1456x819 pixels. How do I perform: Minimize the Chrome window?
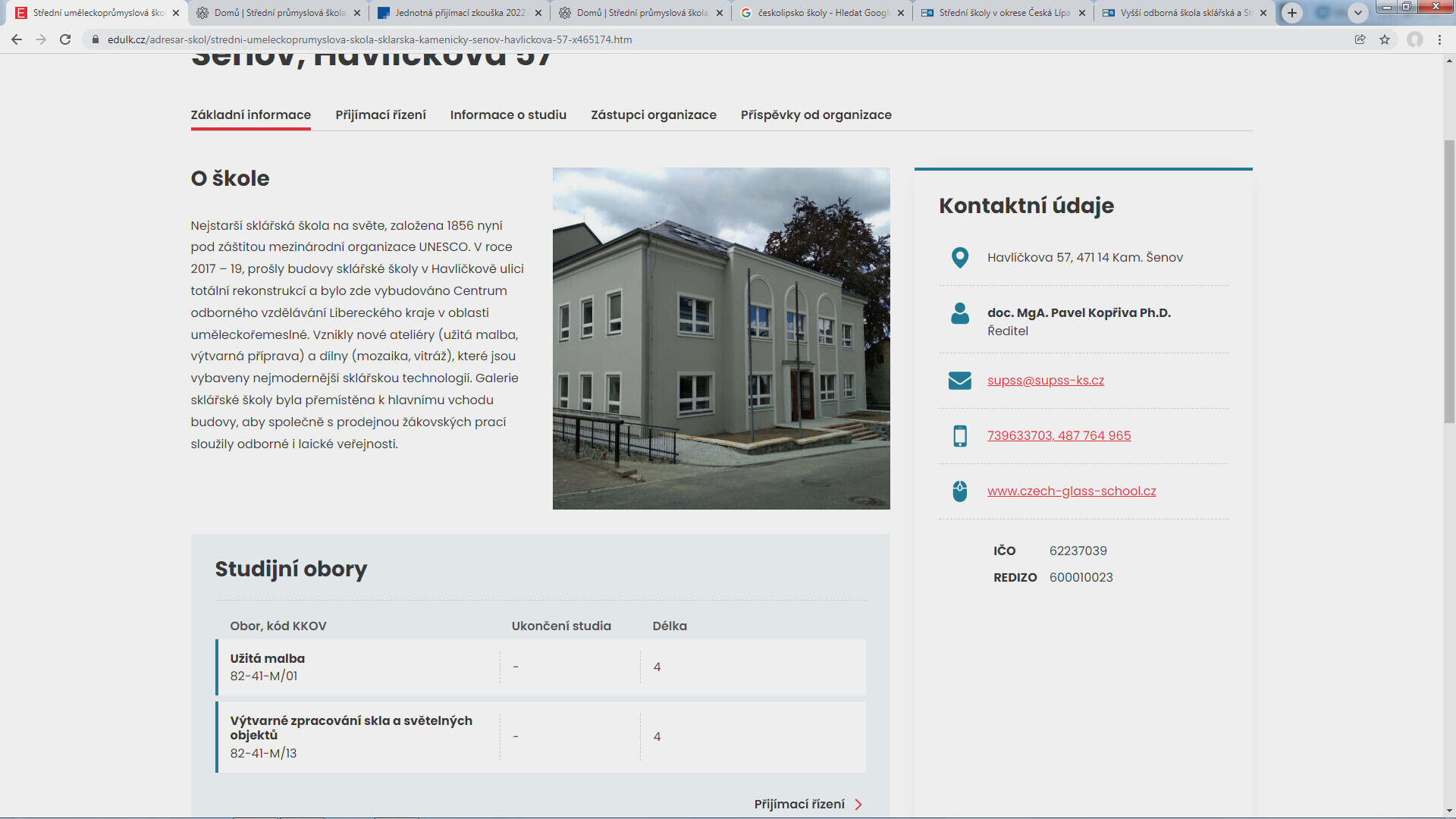point(1387,7)
